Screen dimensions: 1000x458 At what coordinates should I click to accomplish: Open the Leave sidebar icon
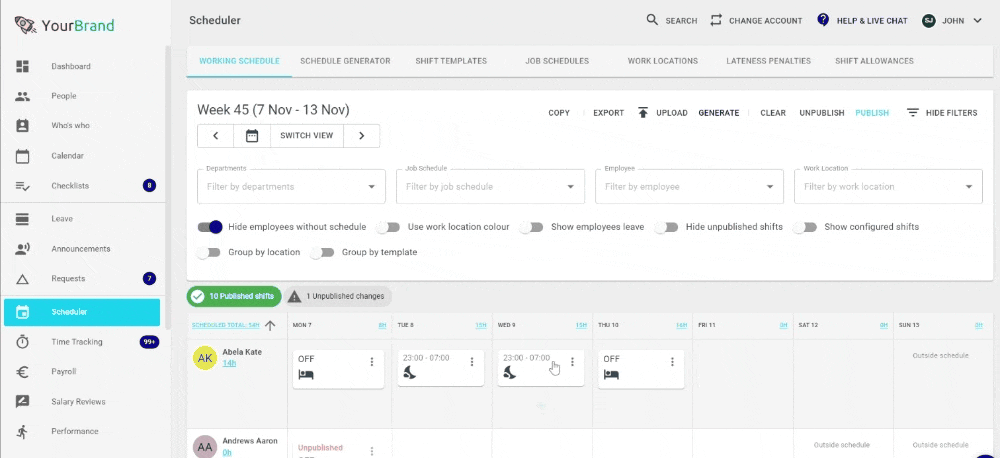(22, 219)
